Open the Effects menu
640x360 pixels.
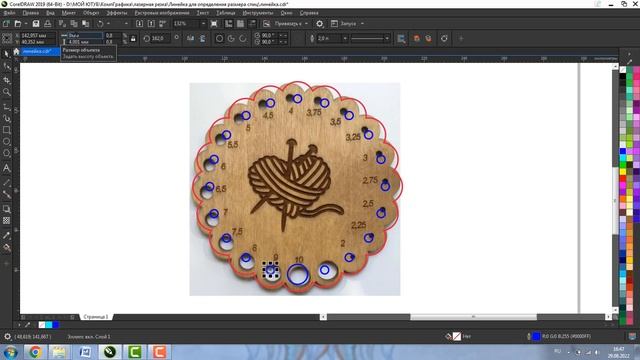[x=117, y=13]
